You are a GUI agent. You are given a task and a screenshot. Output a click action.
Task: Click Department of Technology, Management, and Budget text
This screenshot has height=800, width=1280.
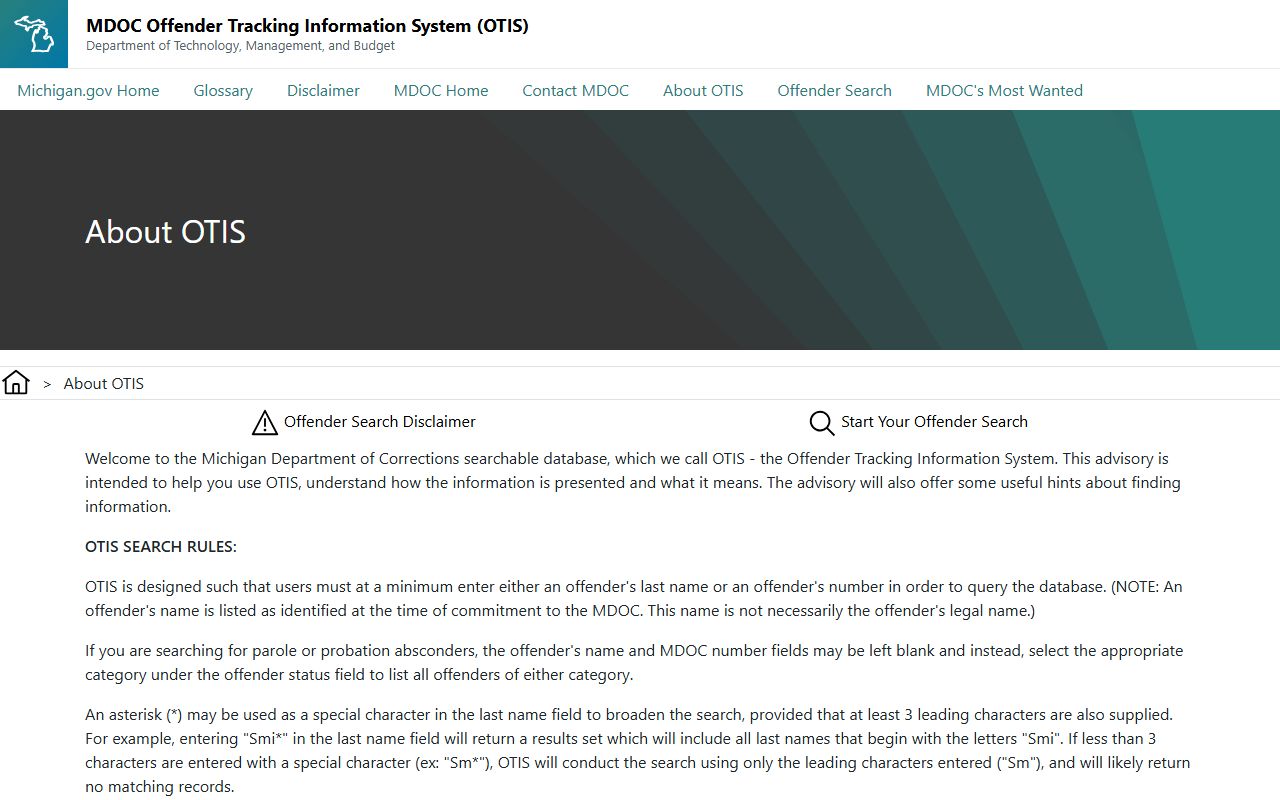(x=240, y=46)
